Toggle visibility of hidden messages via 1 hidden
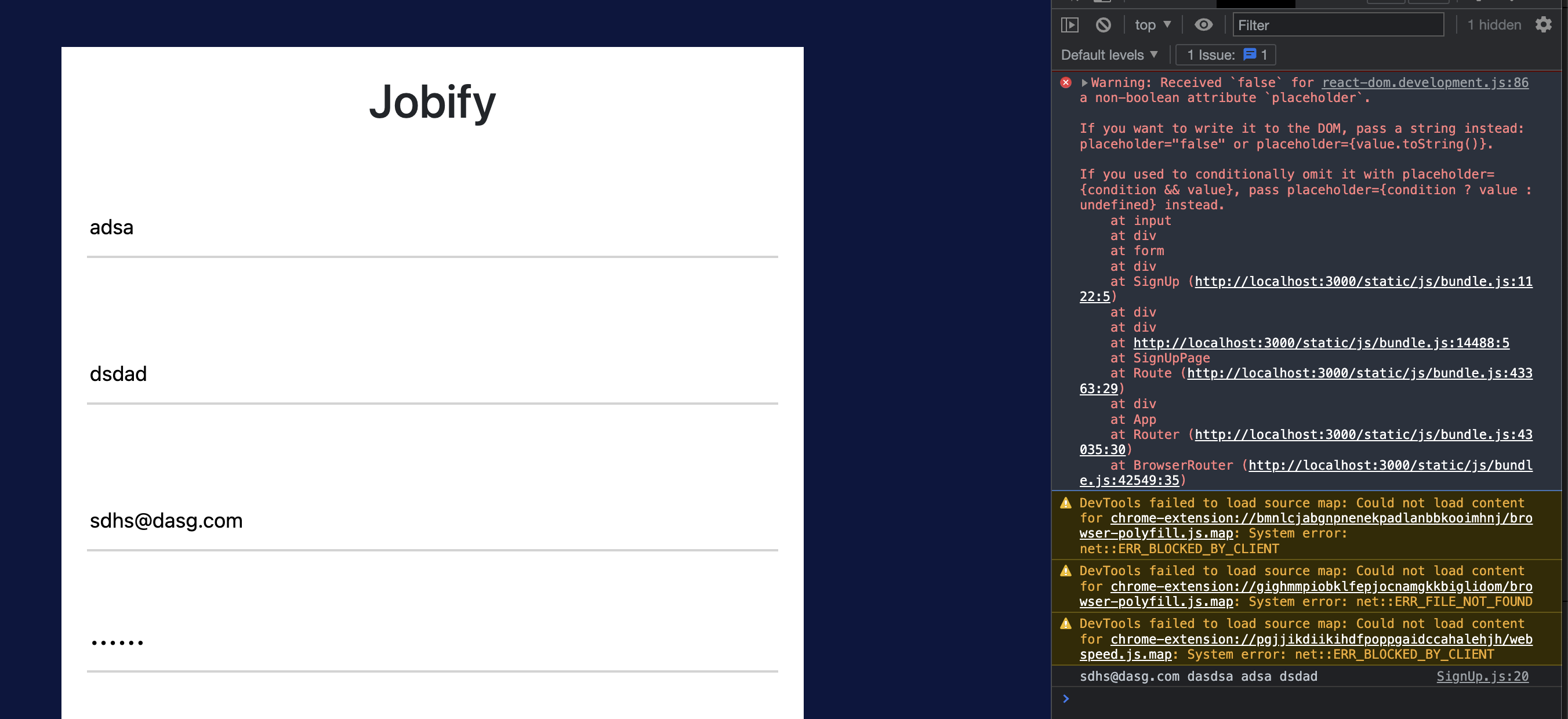Screen dimensions: 1568x719 click(x=1494, y=24)
